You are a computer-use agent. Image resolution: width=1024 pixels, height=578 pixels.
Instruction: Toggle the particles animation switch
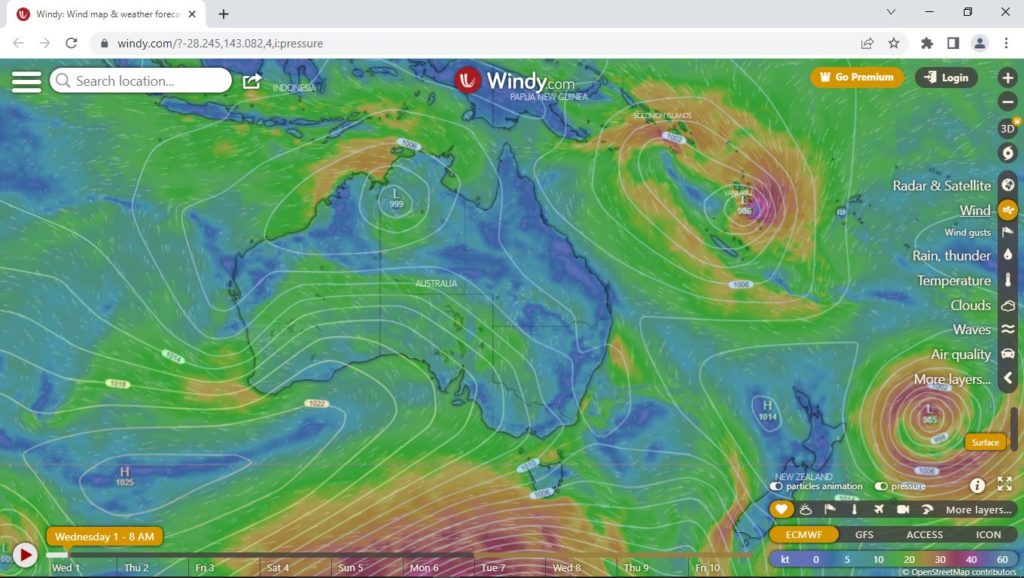pos(776,487)
